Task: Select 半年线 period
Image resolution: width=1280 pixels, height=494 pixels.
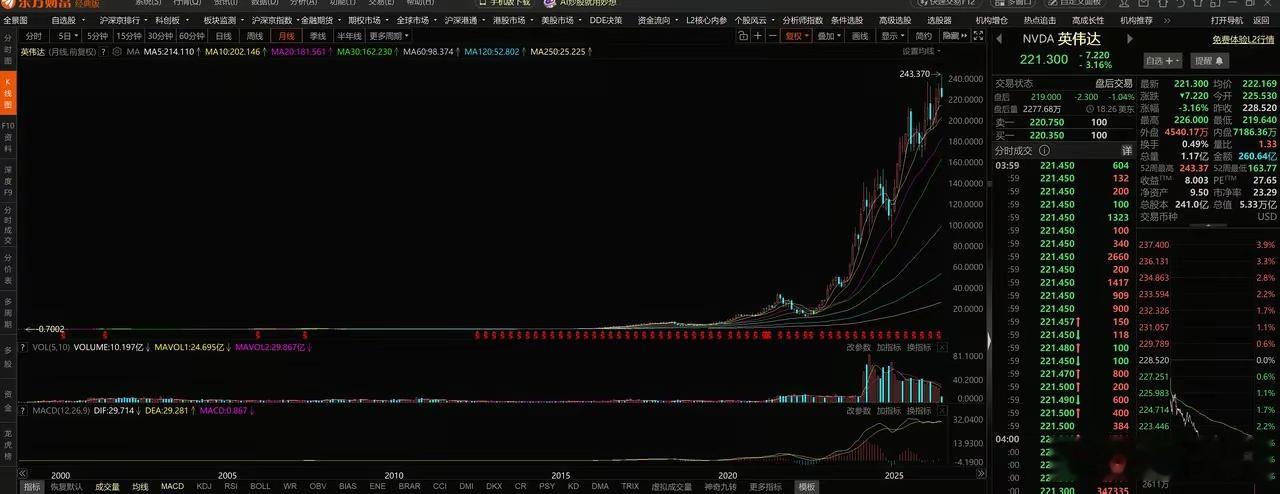Action: tap(349, 36)
